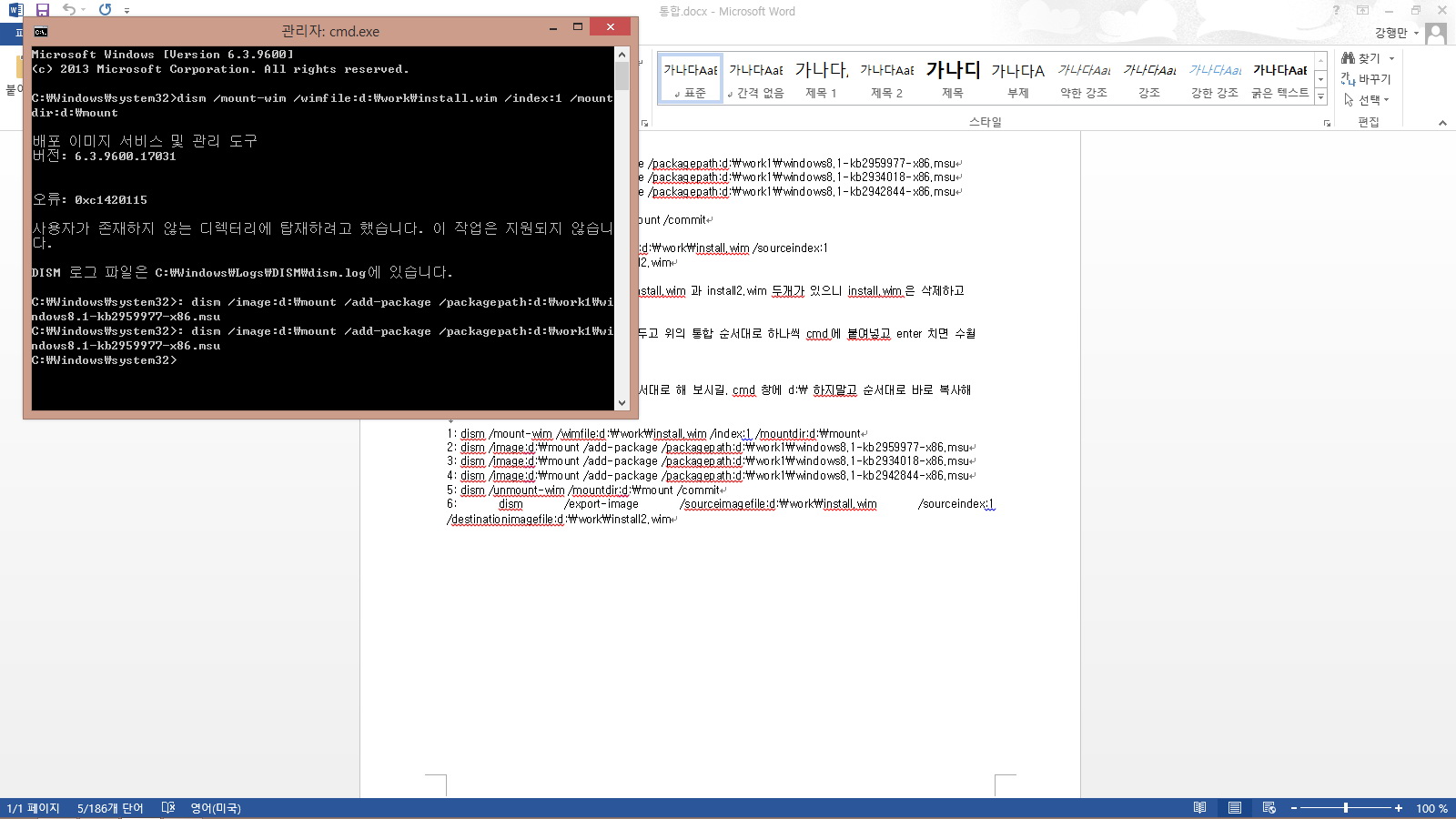Click the 오류: 0xc1420115 error line
Viewport: 1456px width, 819px height.
[x=89, y=199]
